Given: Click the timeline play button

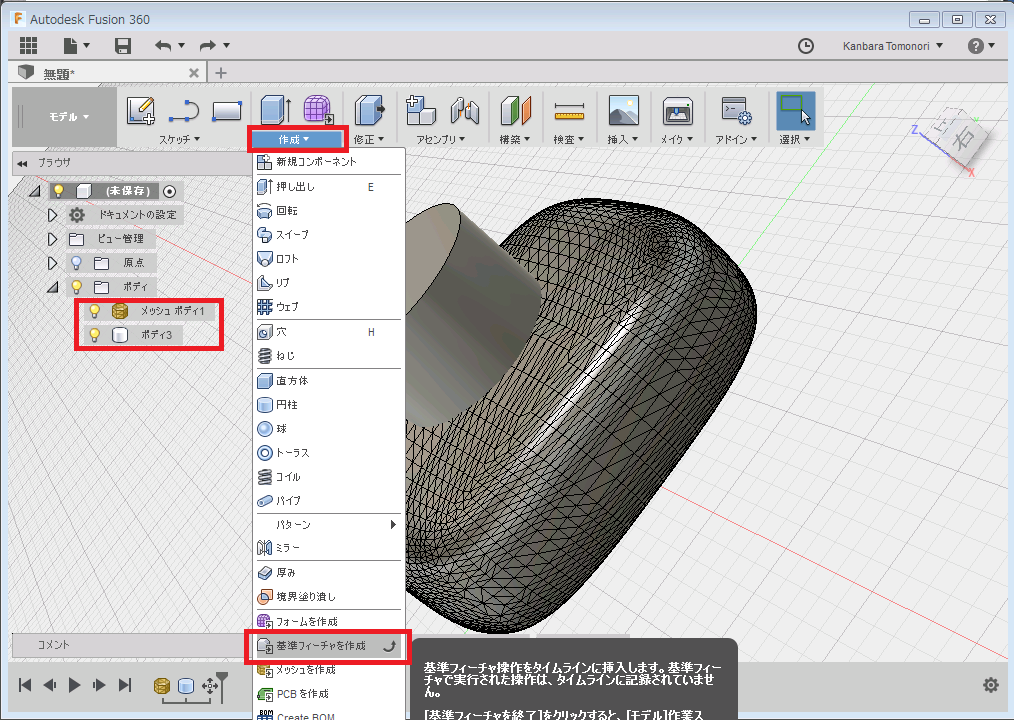Looking at the screenshot, I should coord(74,685).
